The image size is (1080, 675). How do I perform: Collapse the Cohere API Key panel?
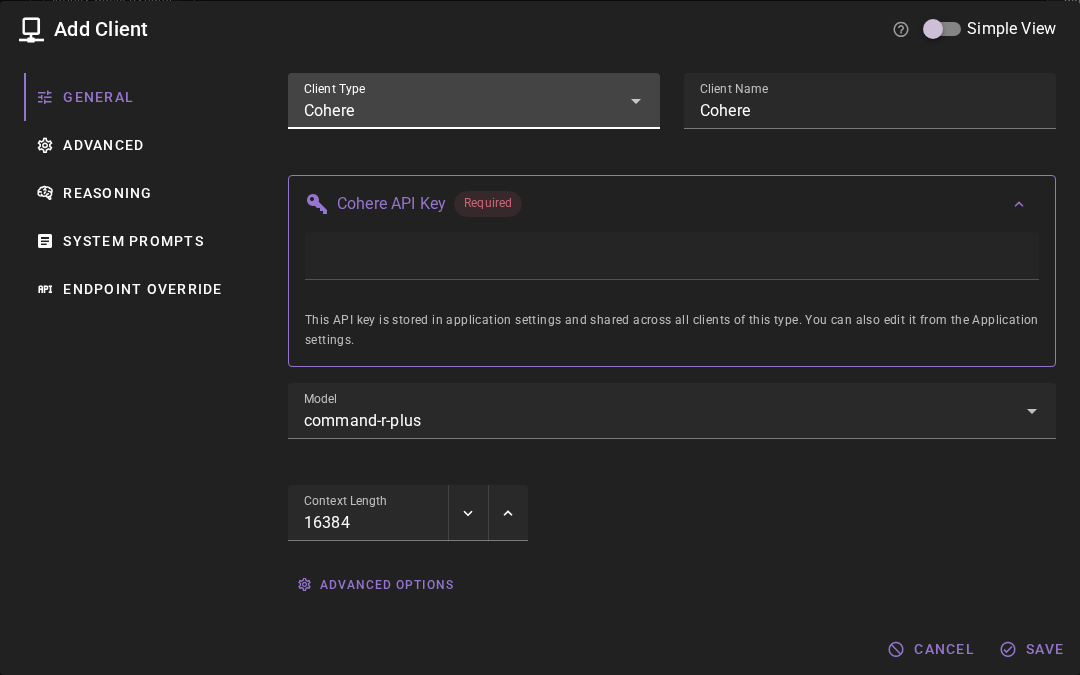(x=1019, y=204)
